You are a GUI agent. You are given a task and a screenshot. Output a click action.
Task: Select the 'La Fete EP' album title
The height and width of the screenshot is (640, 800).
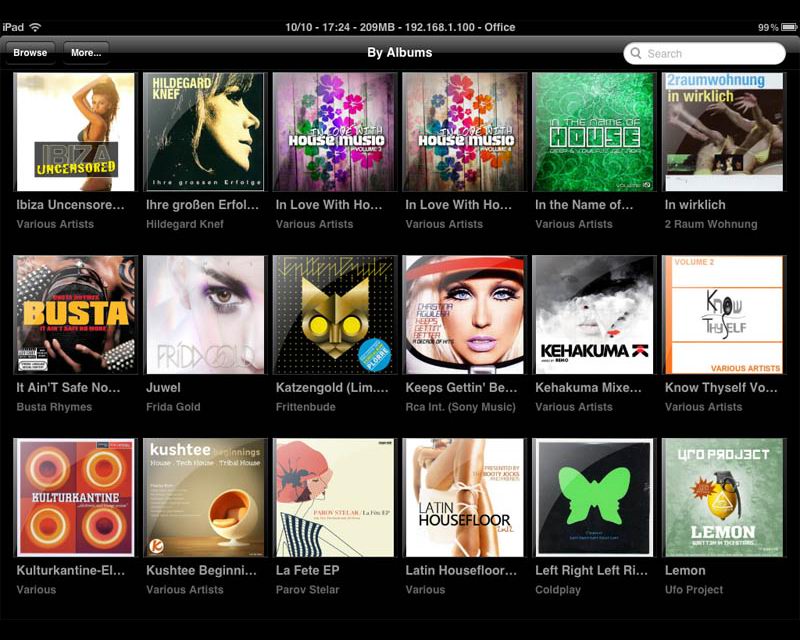coord(308,570)
